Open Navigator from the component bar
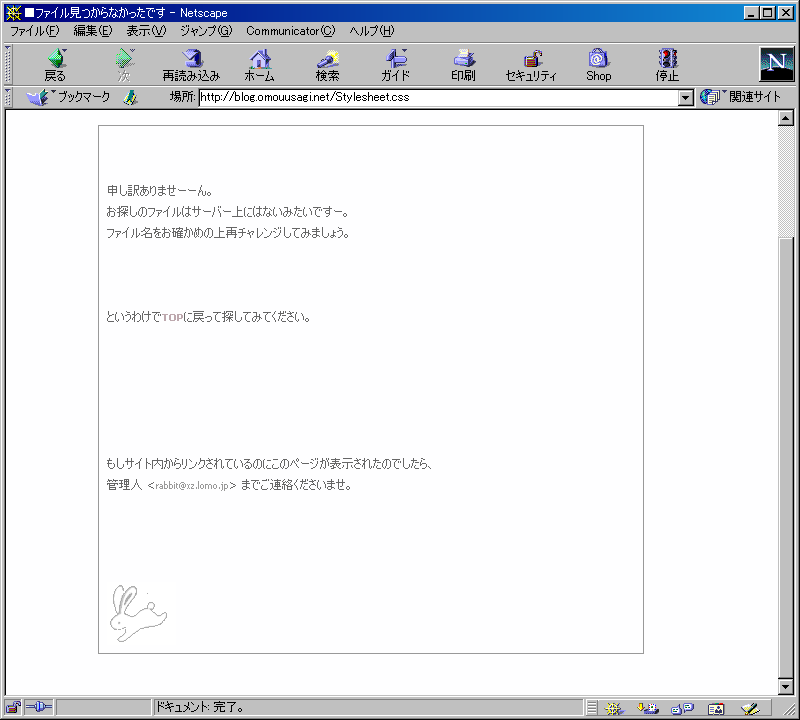 [614, 708]
